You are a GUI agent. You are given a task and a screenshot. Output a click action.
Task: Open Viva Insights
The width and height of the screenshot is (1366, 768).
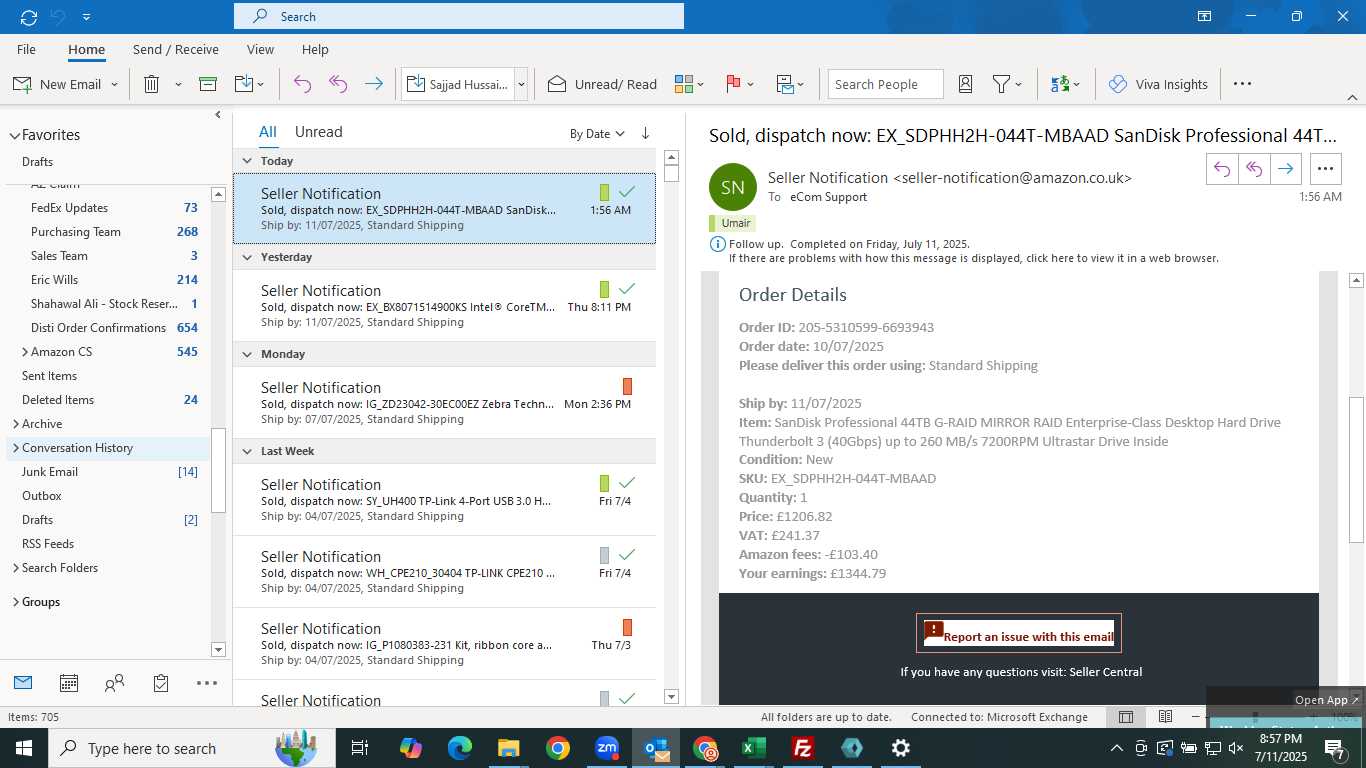pyautogui.click(x=1158, y=84)
